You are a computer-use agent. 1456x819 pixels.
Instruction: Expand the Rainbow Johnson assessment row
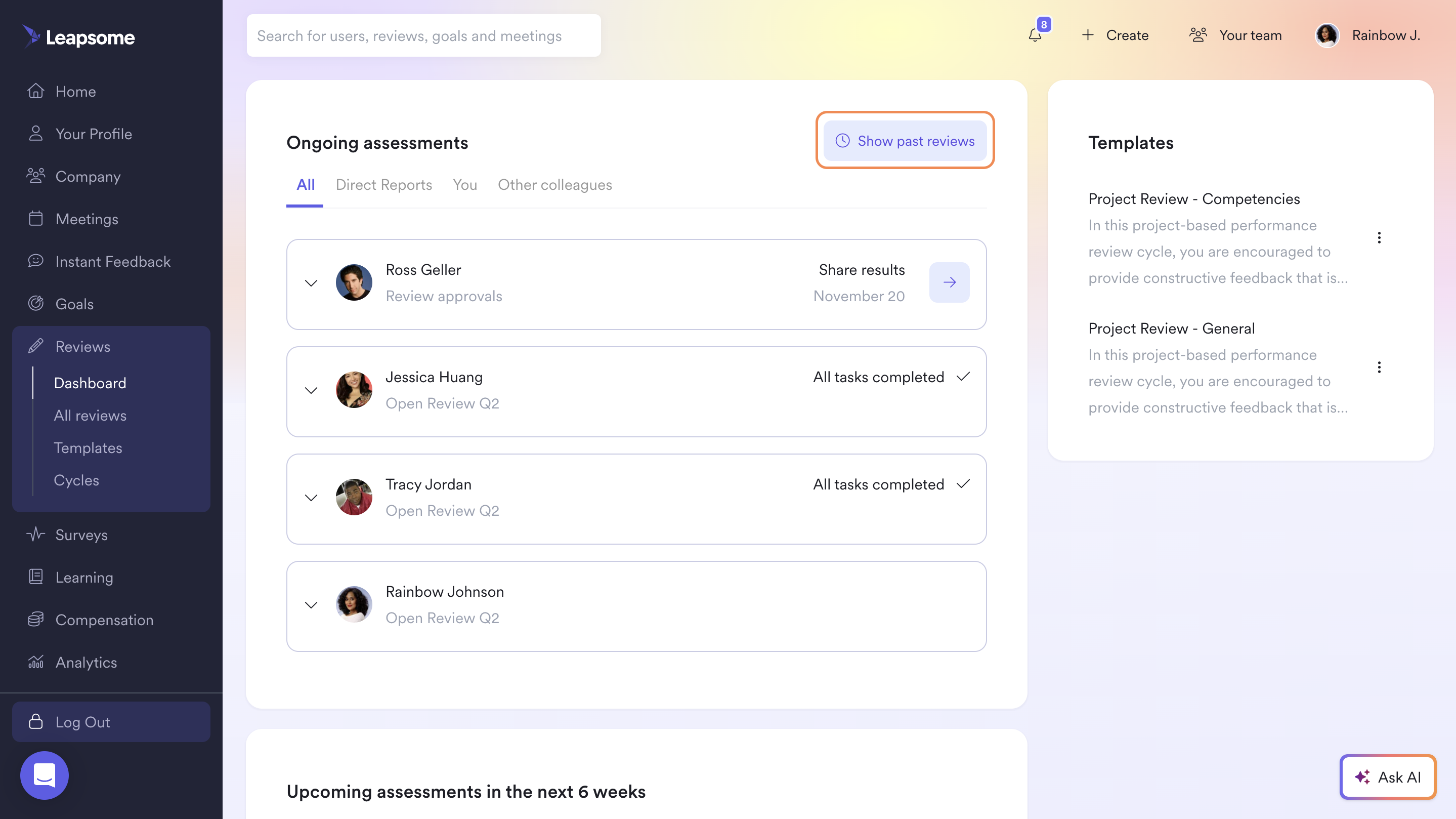(311, 605)
